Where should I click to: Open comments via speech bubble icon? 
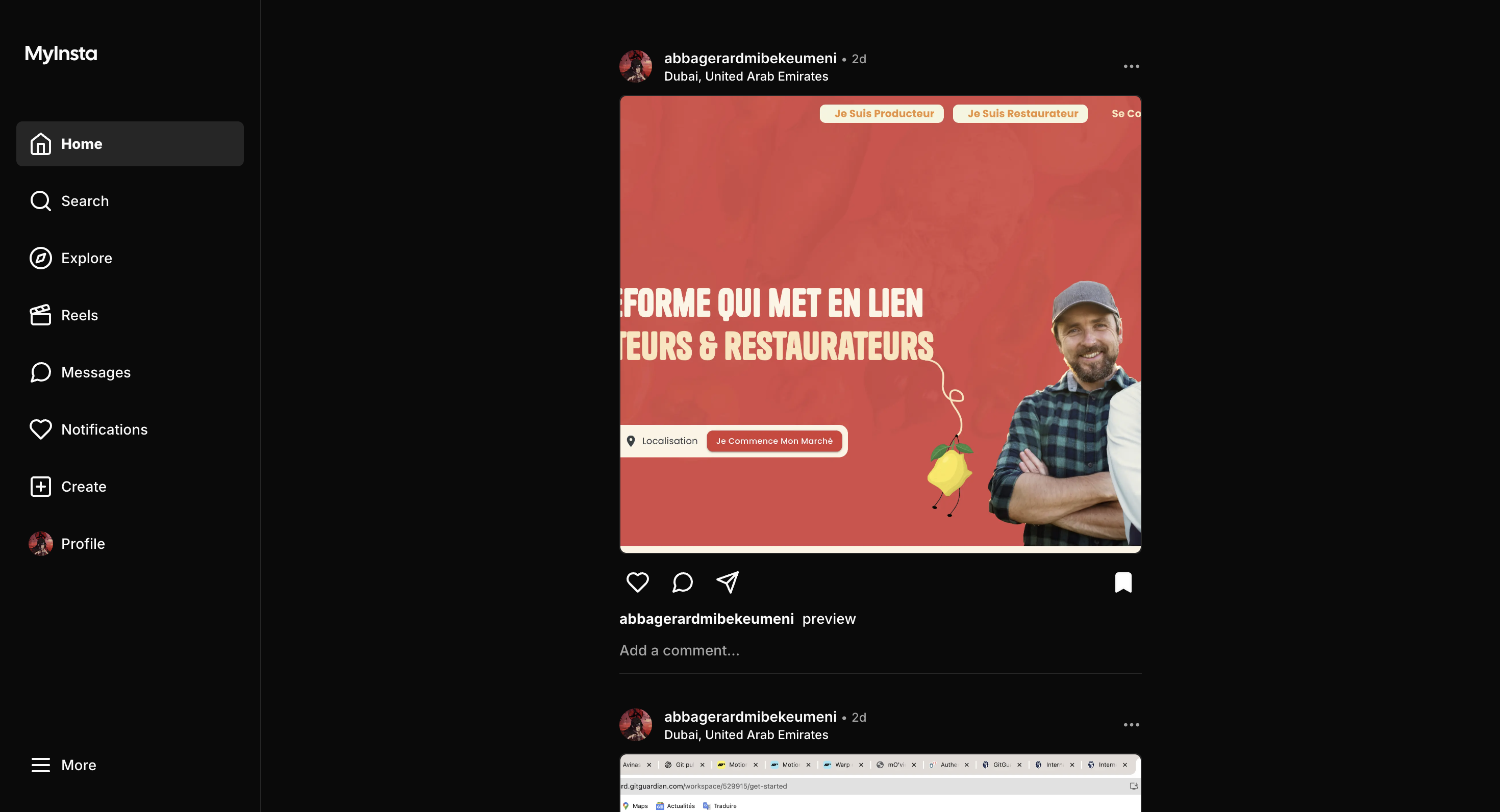coord(683,582)
